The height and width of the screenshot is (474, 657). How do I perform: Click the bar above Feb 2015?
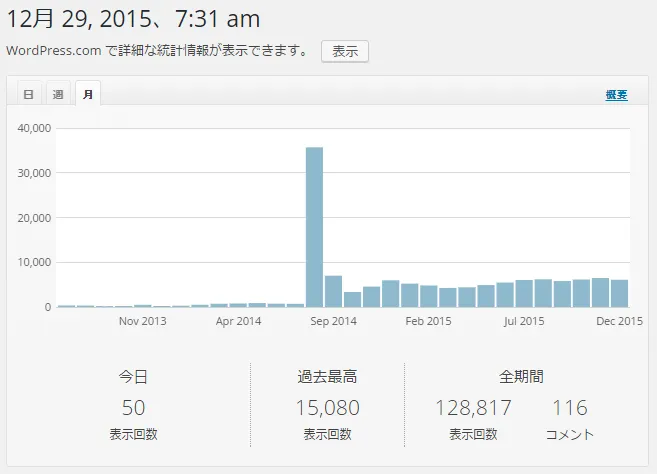(428, 296)
